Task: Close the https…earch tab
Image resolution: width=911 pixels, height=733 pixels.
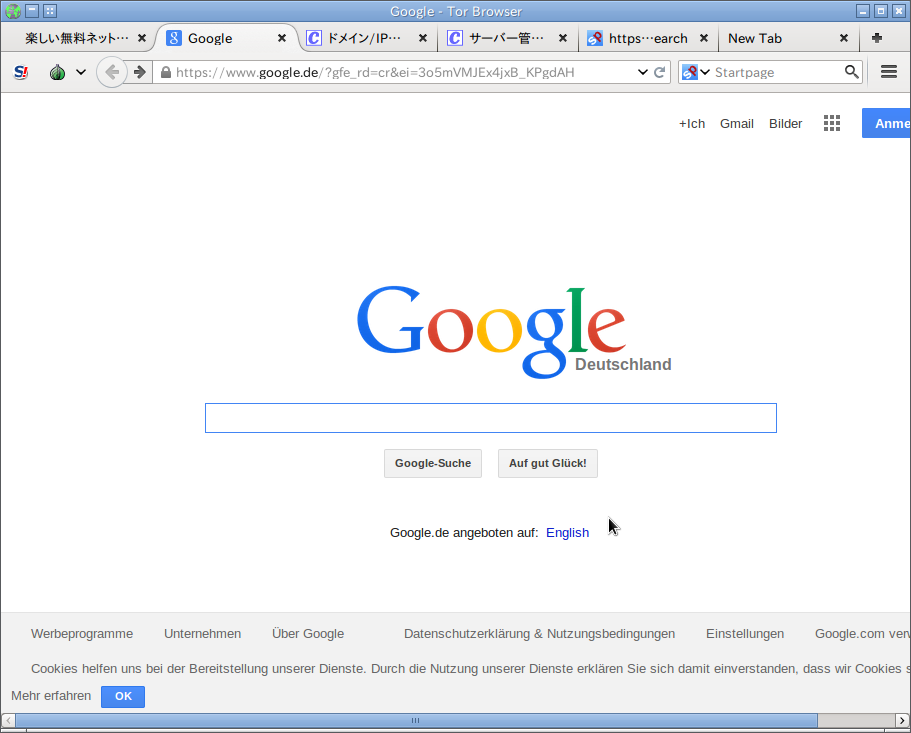Action: 704,38
